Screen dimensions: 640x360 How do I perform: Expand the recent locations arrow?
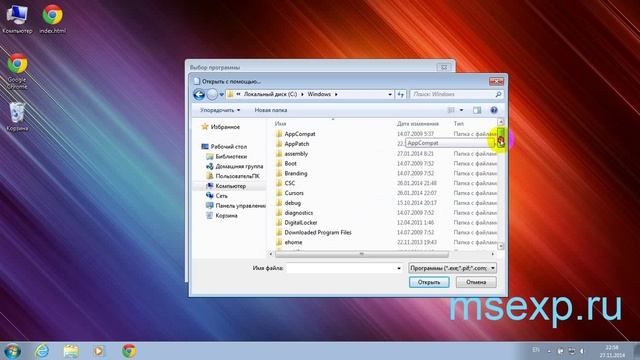[222, 95]
